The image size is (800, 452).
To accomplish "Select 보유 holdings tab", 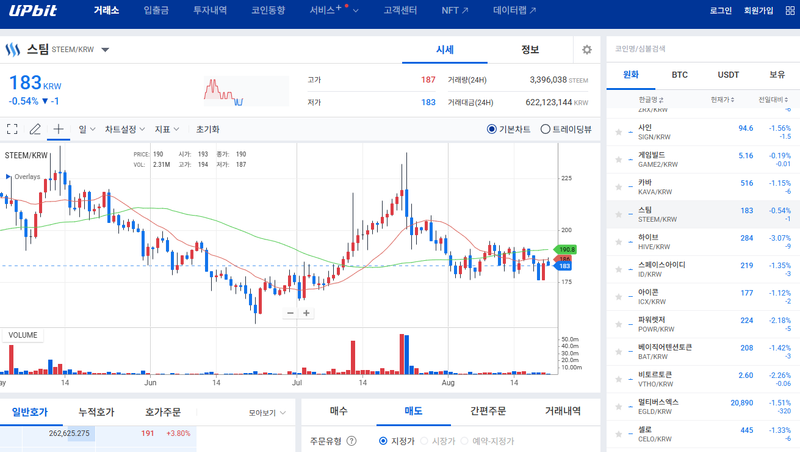I will 777,75.
